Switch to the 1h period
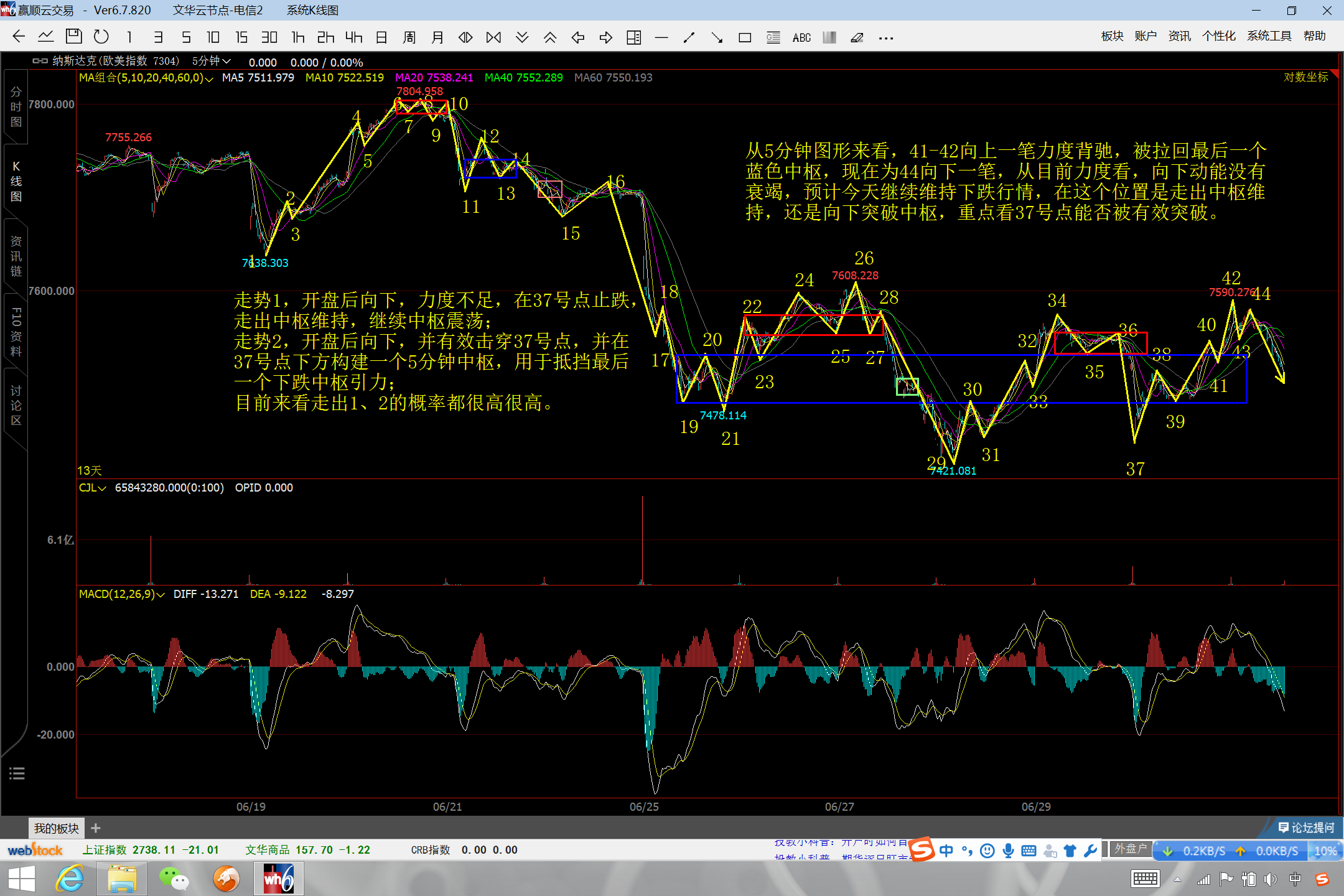This screenshot has width=1344, height=896. (x=298, y=37)
